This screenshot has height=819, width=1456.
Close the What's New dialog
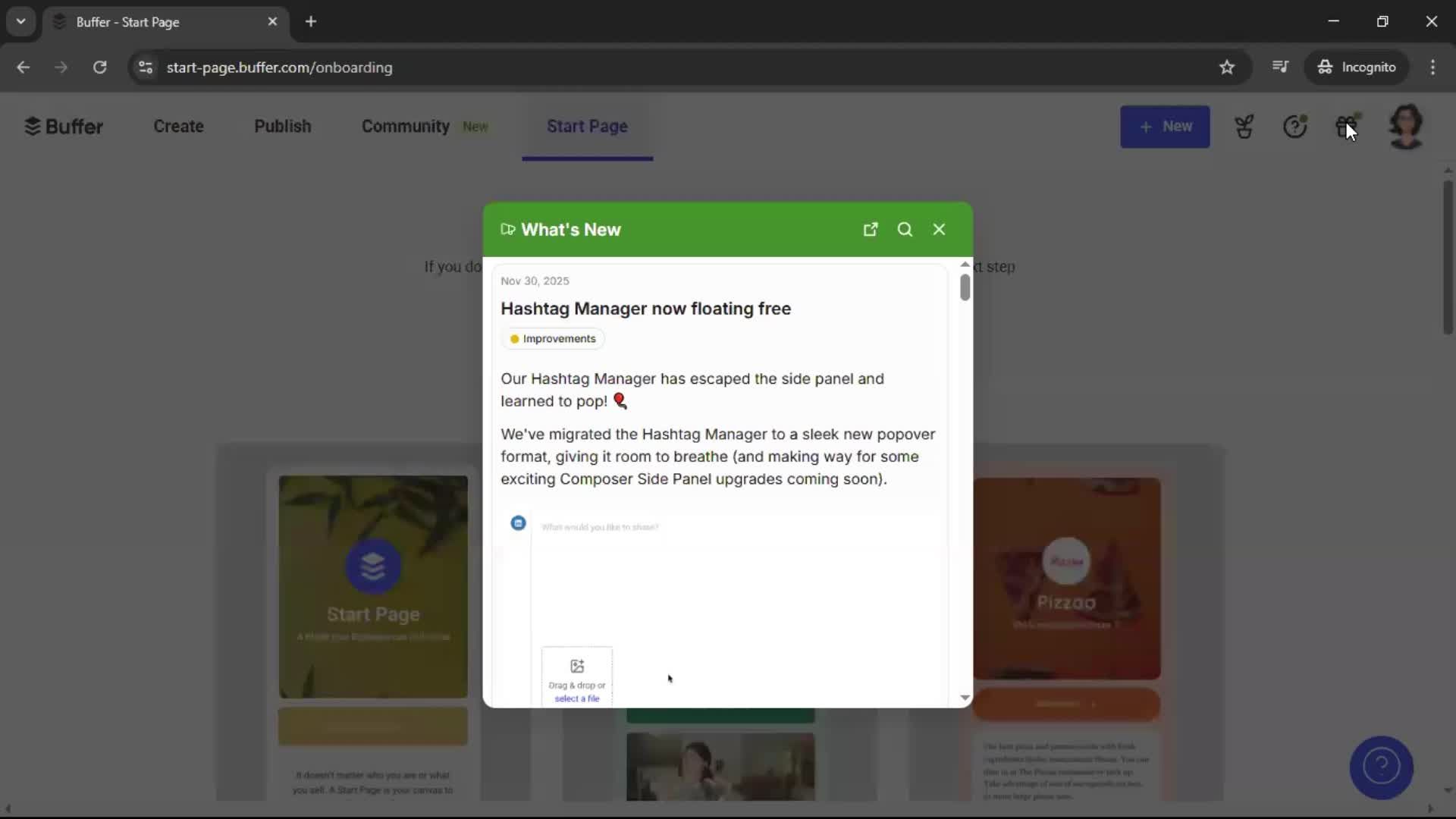(939, 229)
